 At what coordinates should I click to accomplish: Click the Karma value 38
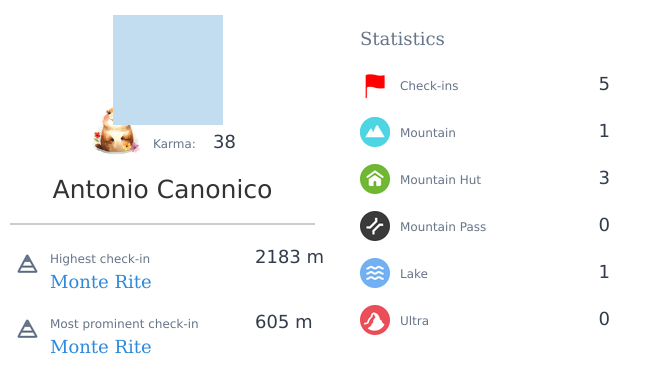click(224, 142)
